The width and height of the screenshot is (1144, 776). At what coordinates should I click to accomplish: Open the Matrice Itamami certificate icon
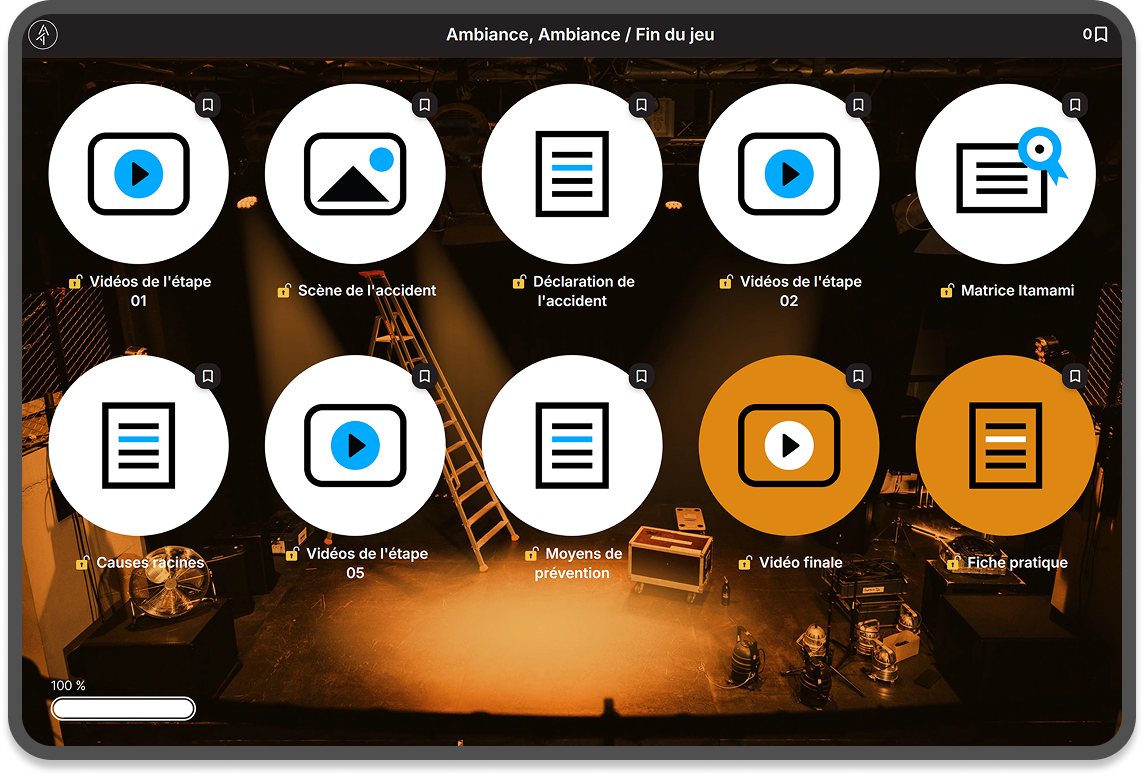pyautogui.click(x=1005, y=174)
